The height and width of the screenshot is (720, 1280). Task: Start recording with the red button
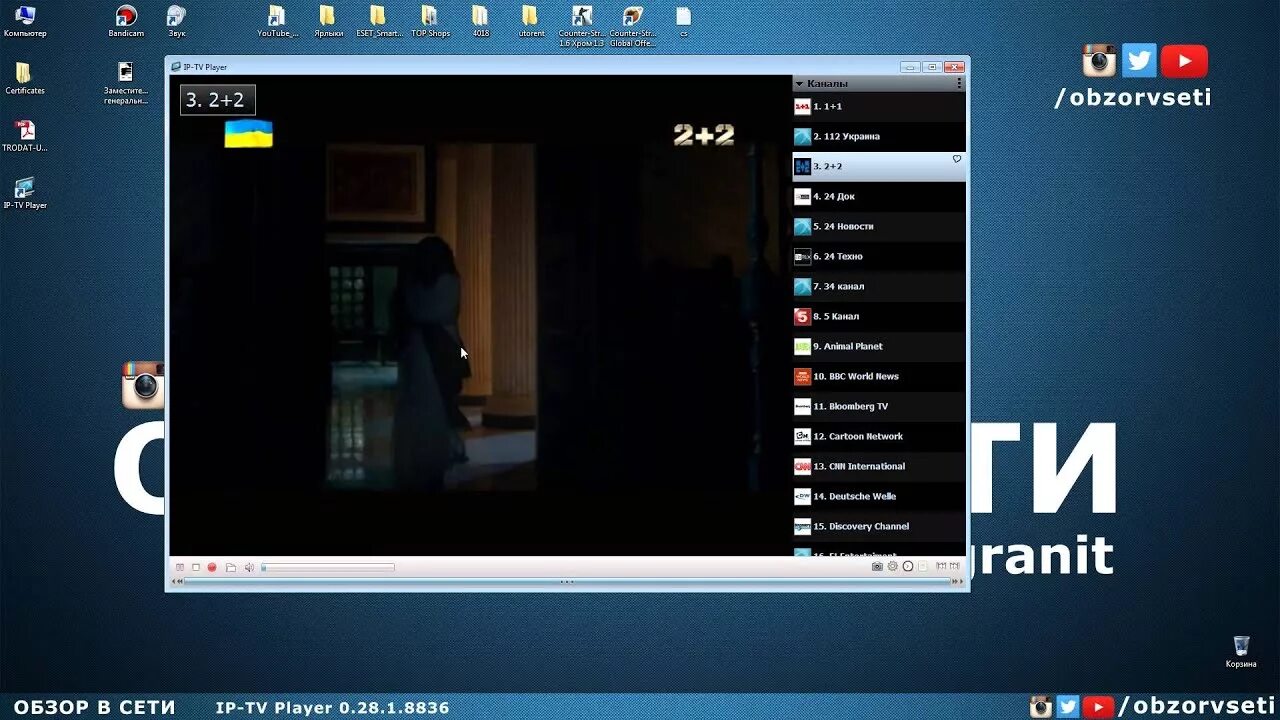tap(212, 567)
